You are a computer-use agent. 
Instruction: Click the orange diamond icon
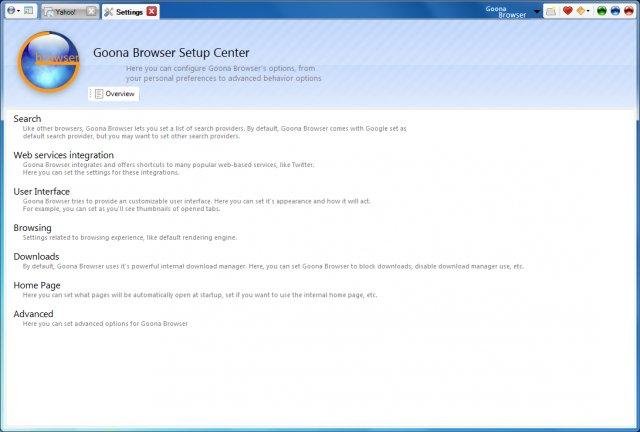click(580, 11)
